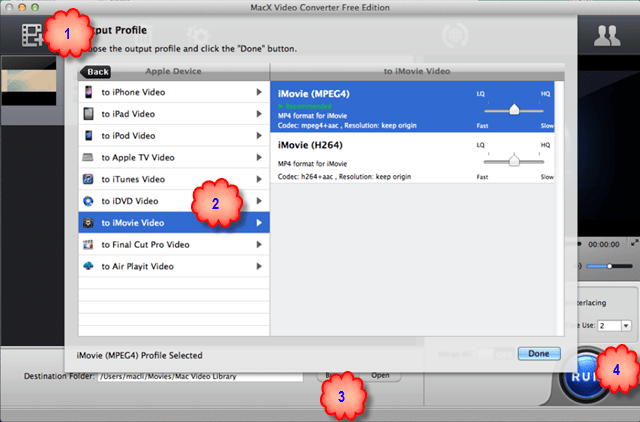Viewport: 640px width, 422px height.
Task: Click the iTunes music icon
Action: (88, 179)
